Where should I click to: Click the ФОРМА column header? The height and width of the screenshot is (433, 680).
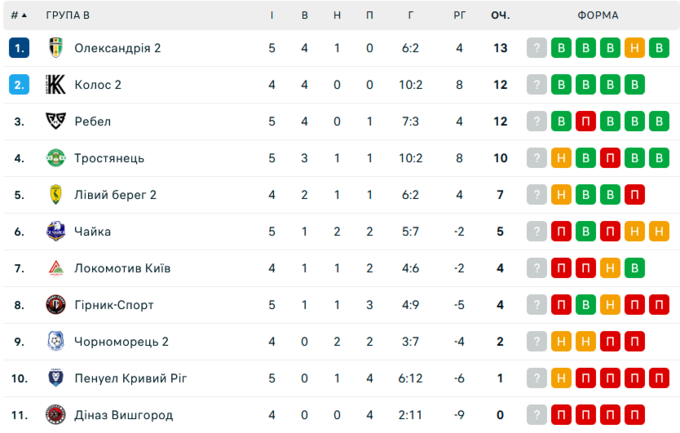pos(598,15)
